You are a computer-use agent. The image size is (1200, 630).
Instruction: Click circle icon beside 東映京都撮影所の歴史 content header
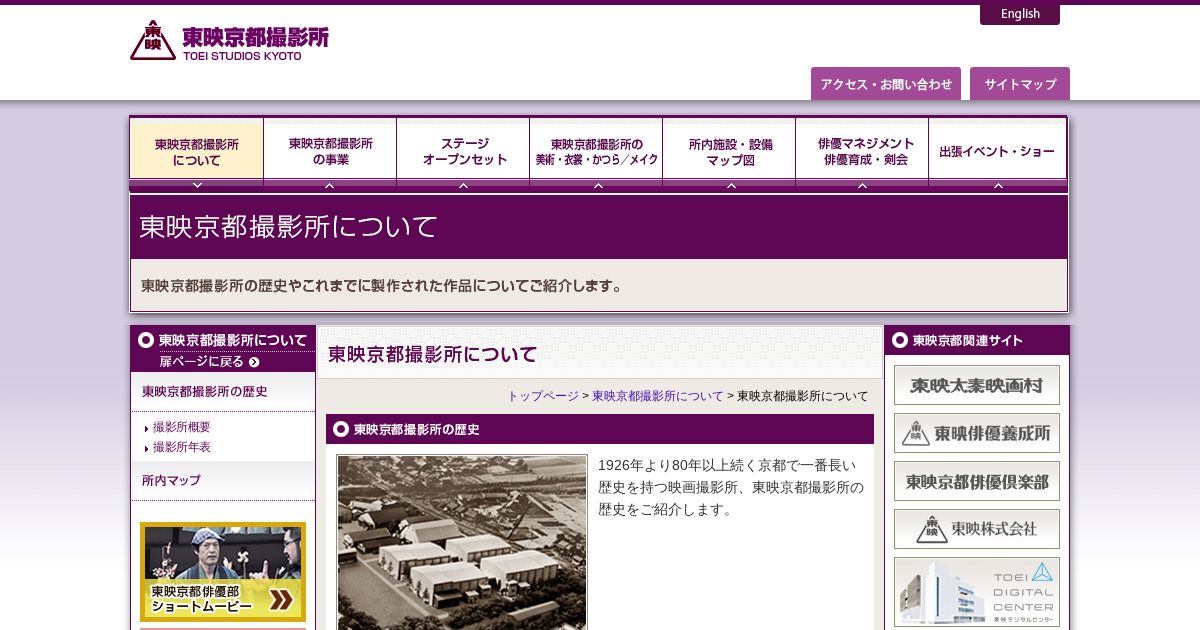341,429
